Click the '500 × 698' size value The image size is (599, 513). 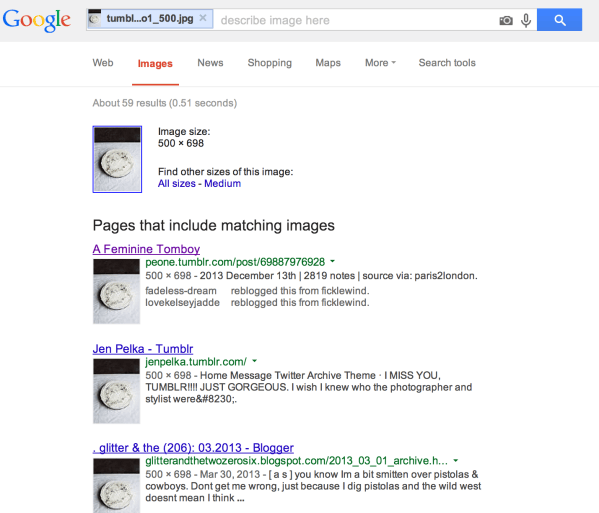(181, 143)
